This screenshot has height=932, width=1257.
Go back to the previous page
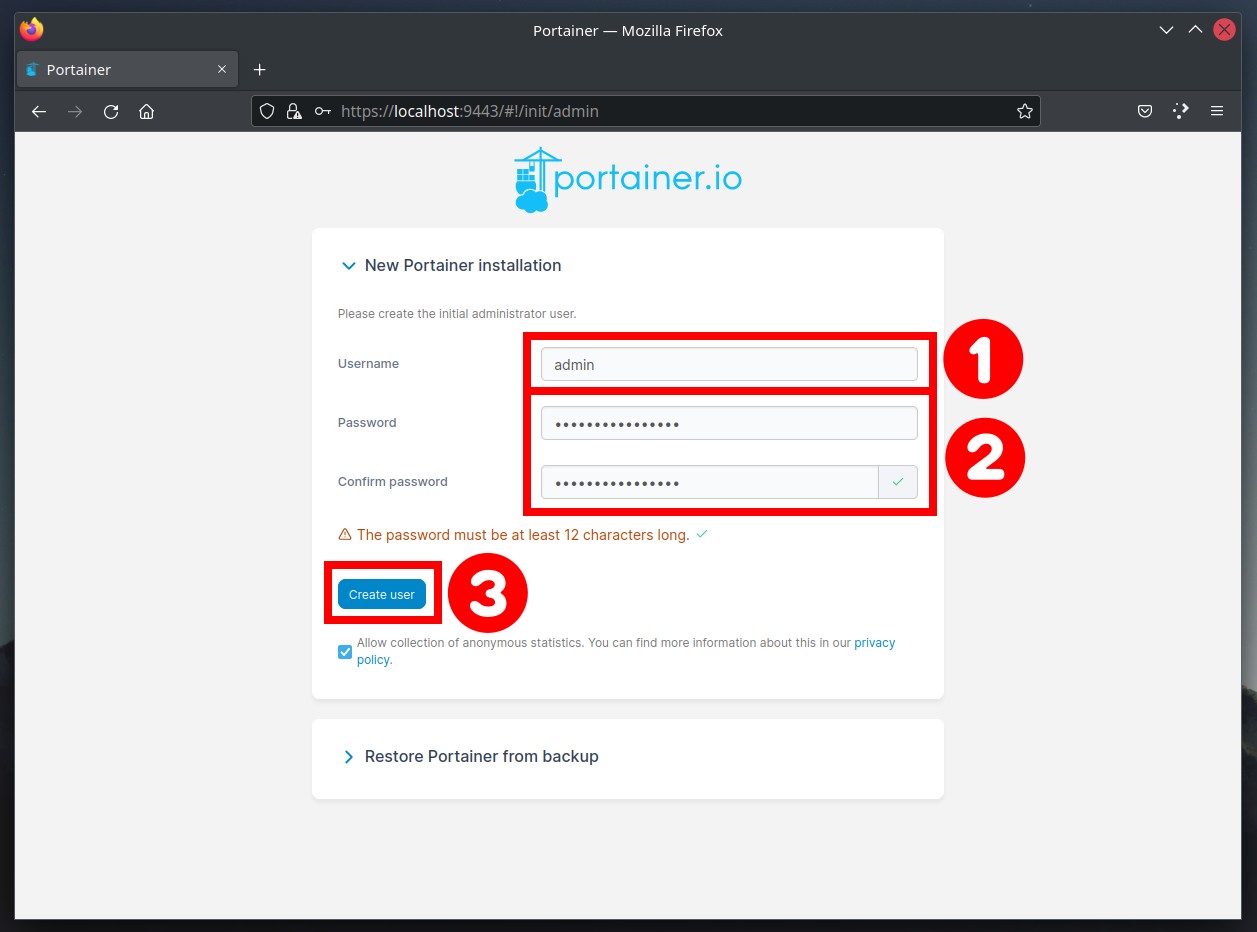[39, 111]
